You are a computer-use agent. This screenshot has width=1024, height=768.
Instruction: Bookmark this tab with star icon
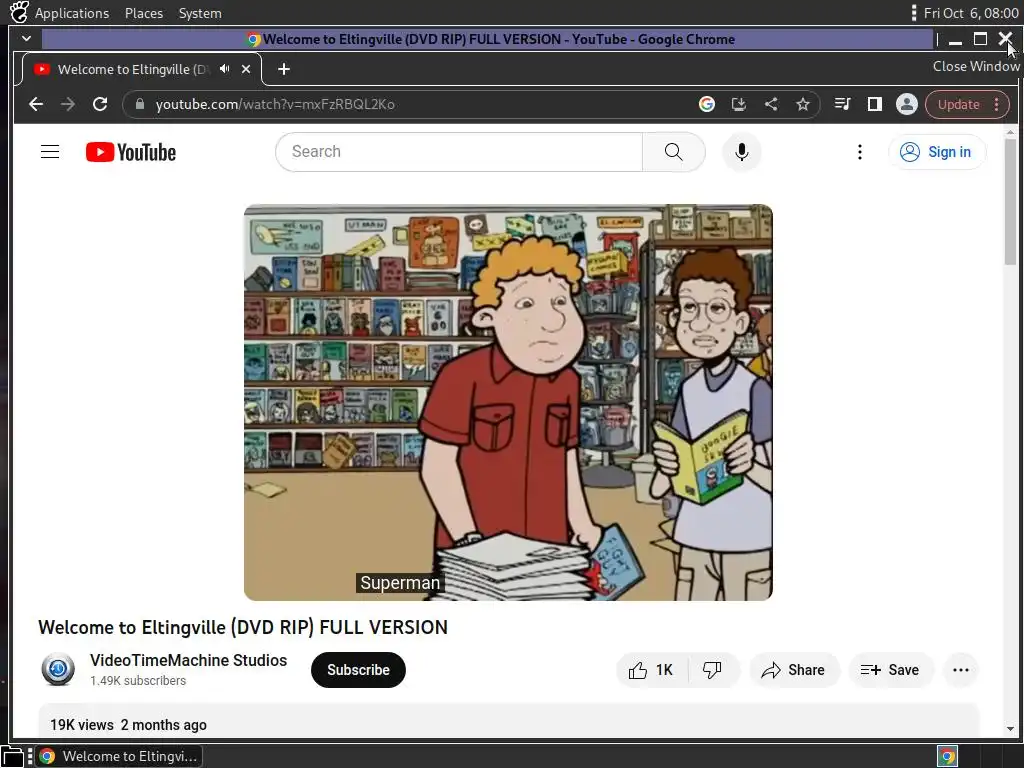(803, 104)
